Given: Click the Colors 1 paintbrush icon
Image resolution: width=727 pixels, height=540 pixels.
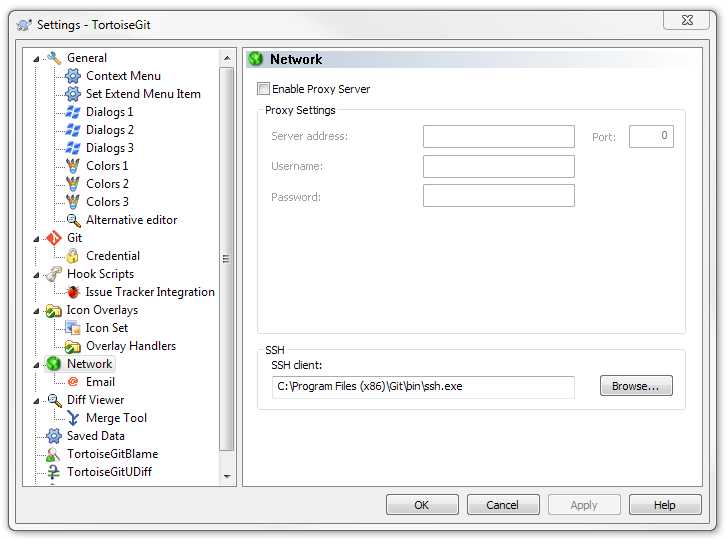Looking at the screenshot, I should 73,166.
